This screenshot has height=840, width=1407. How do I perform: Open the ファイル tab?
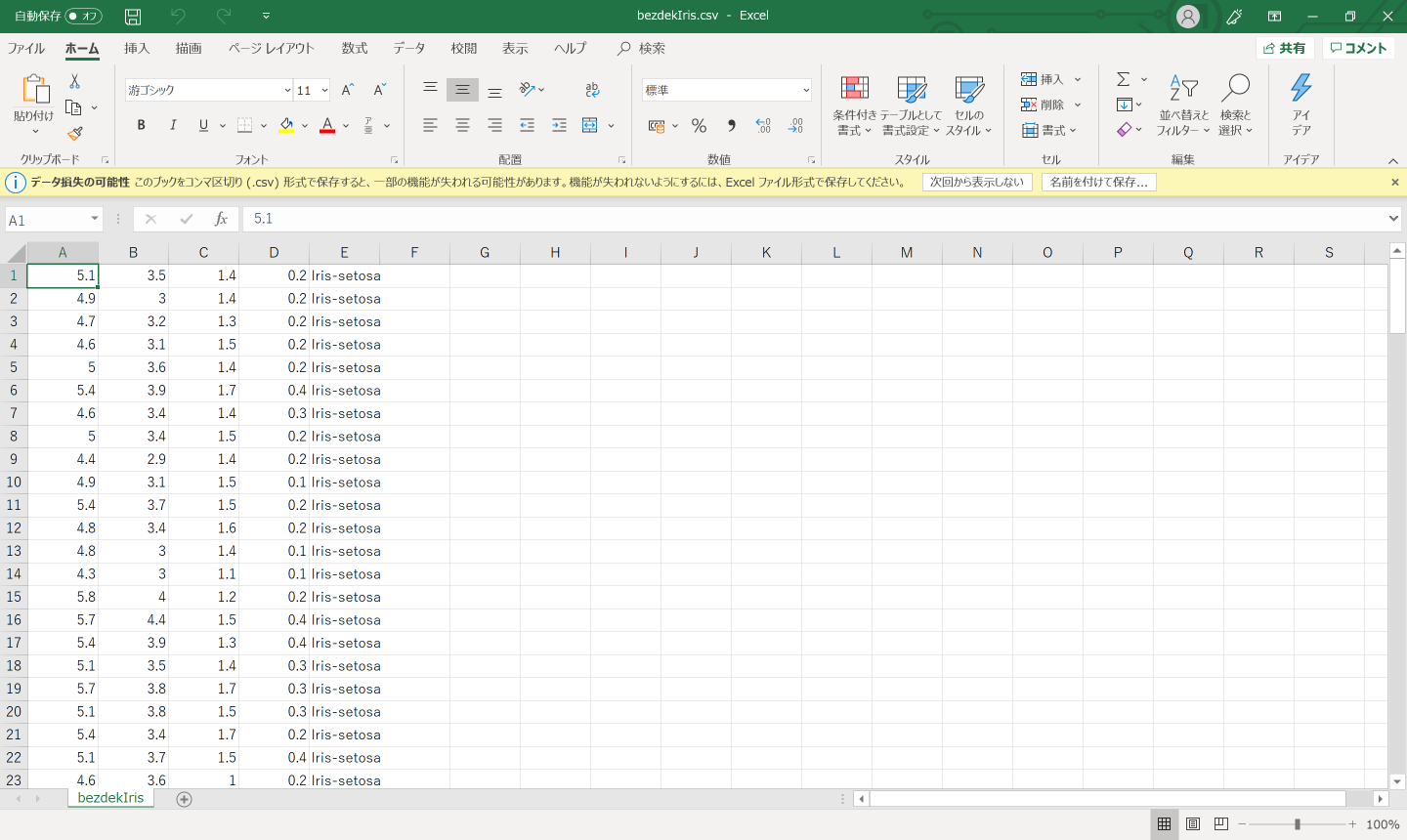(x=26, y=48)
